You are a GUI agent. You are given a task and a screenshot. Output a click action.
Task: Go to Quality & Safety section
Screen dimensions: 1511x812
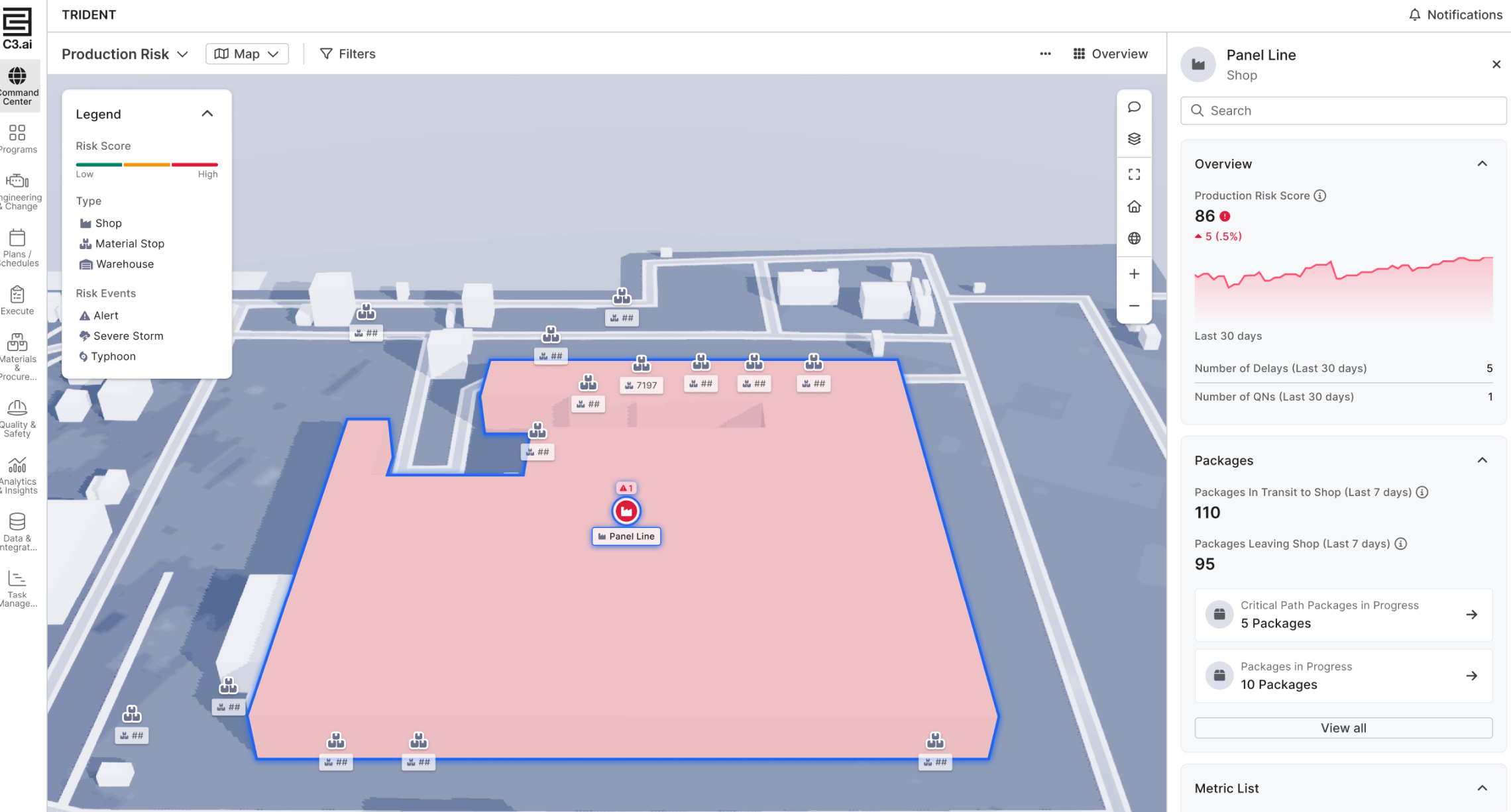(x=18, y=419)
